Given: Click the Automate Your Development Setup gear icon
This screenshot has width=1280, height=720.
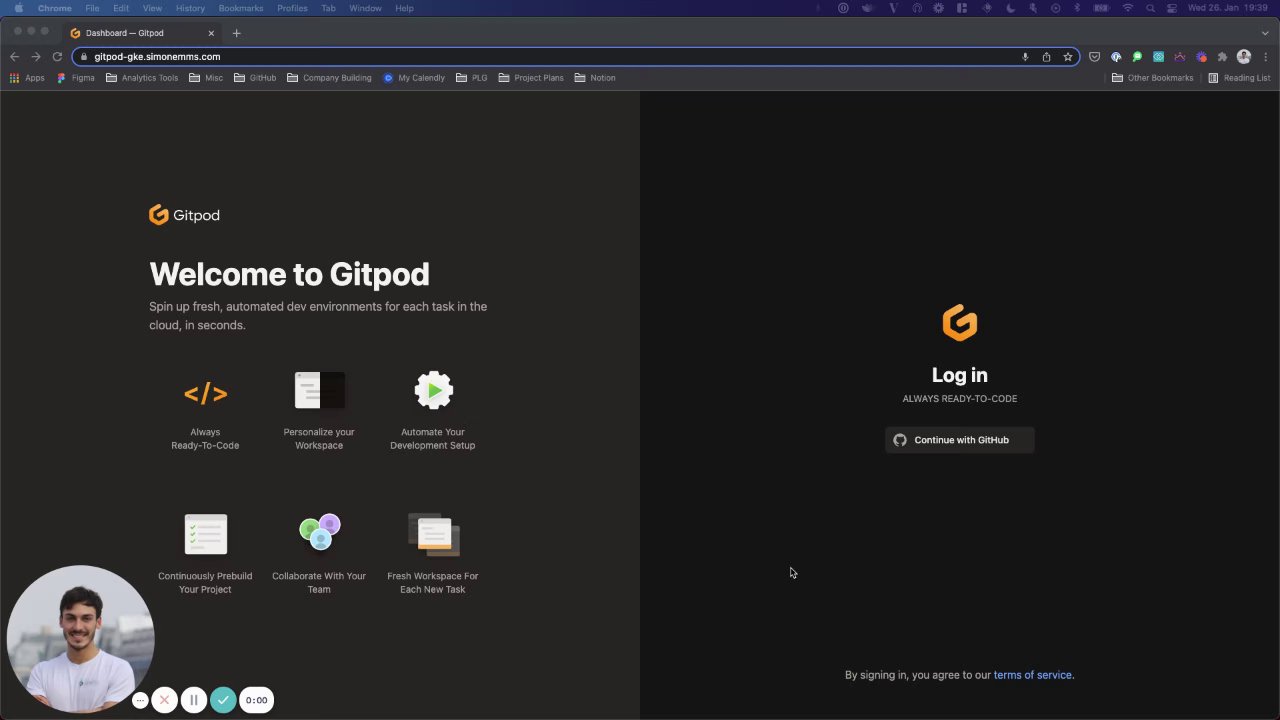Looking at the screenshot, I should pyautogui.click(x=433, y=390).
